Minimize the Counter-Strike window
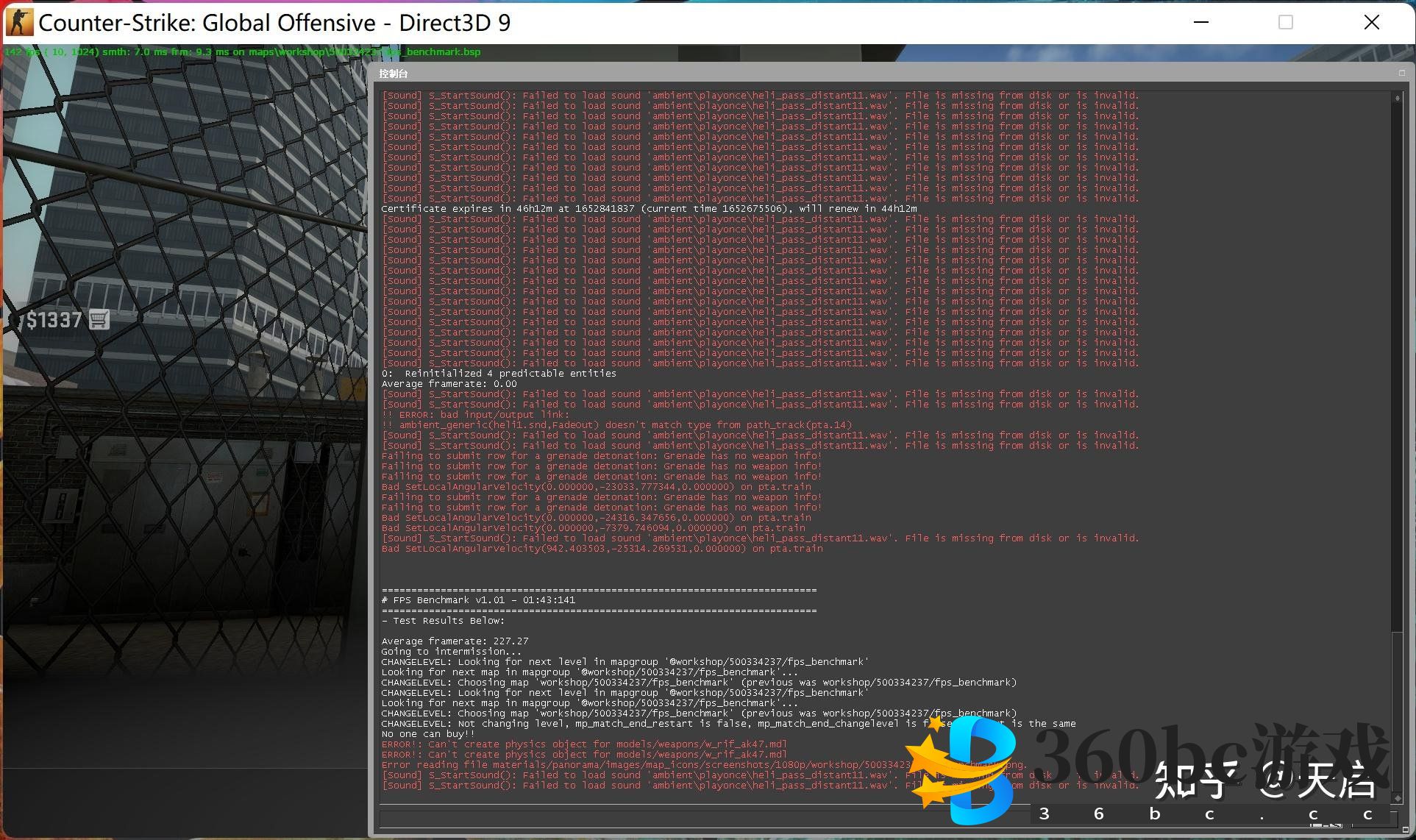 click(1201, 22)
